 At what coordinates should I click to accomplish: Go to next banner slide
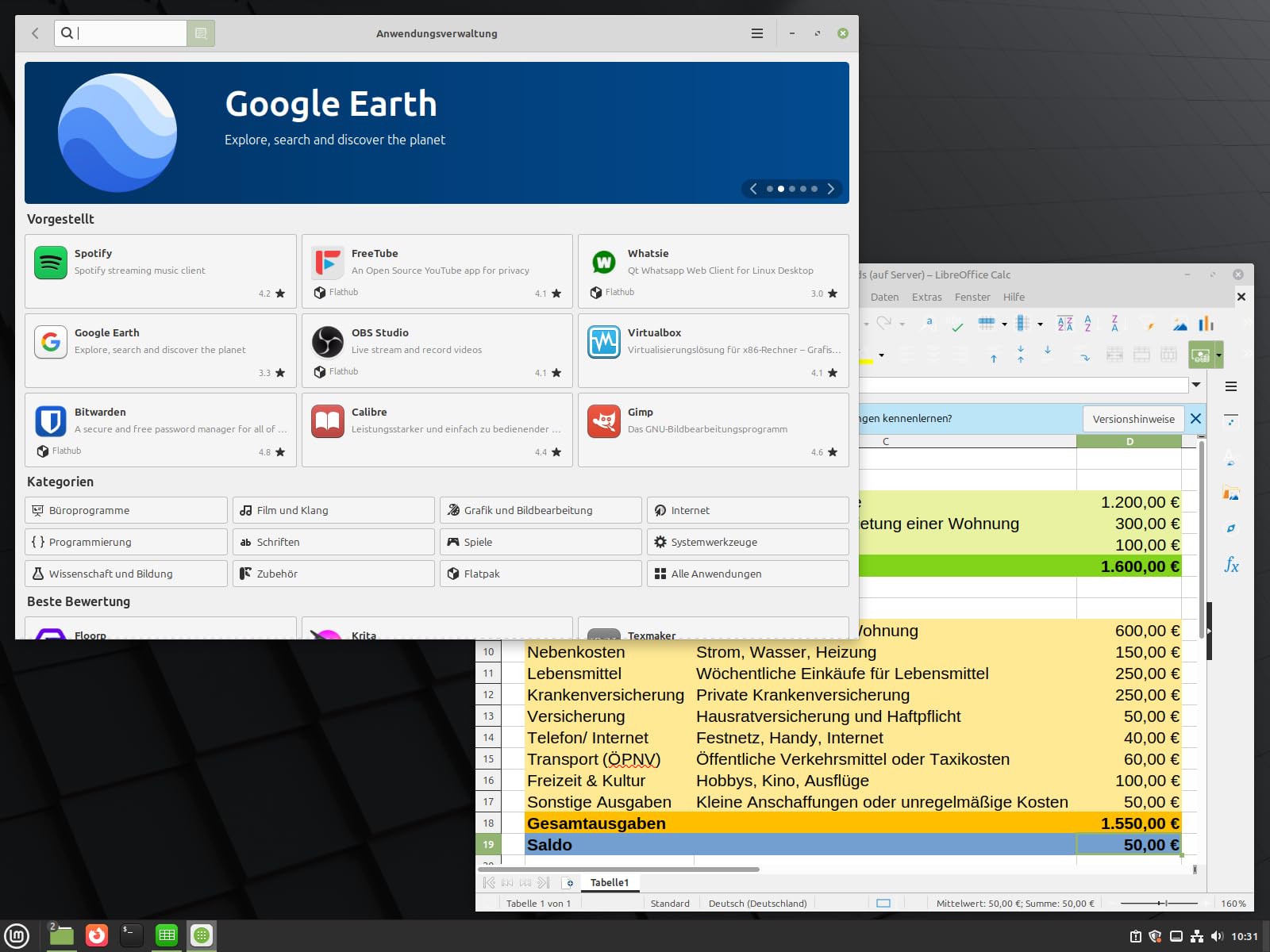point(831,189)
